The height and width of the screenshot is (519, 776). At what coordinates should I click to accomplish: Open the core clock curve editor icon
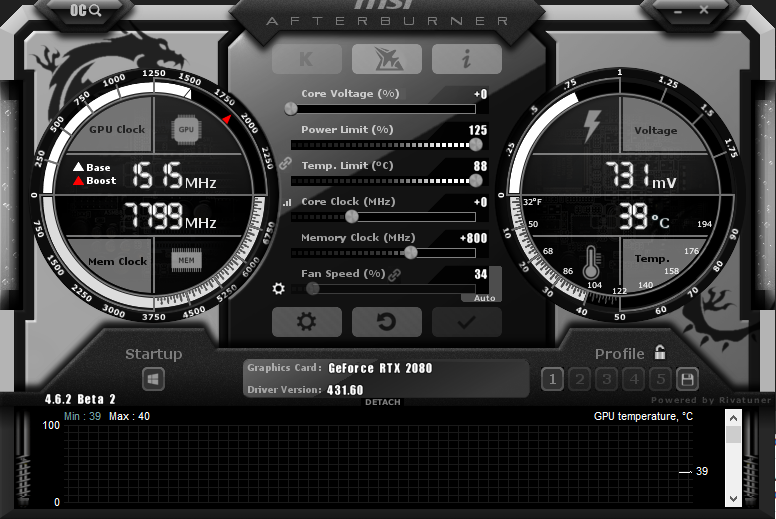click(x=287, y=202)
